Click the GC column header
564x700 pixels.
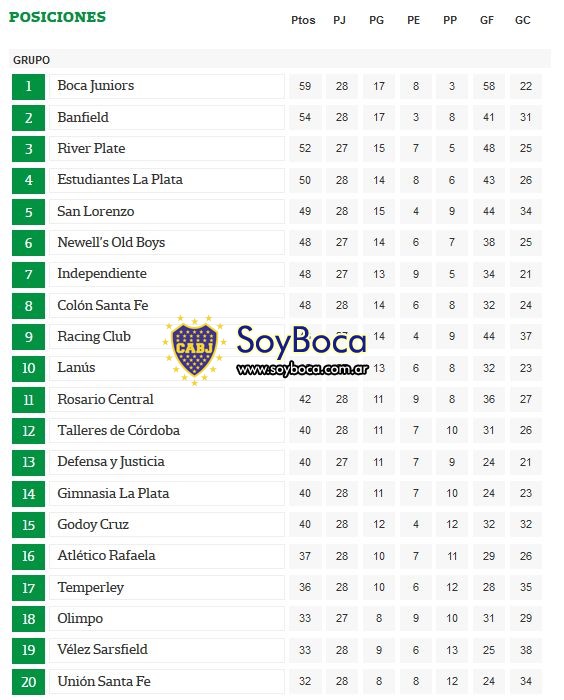pyautogui.click(x=522, y=20)
